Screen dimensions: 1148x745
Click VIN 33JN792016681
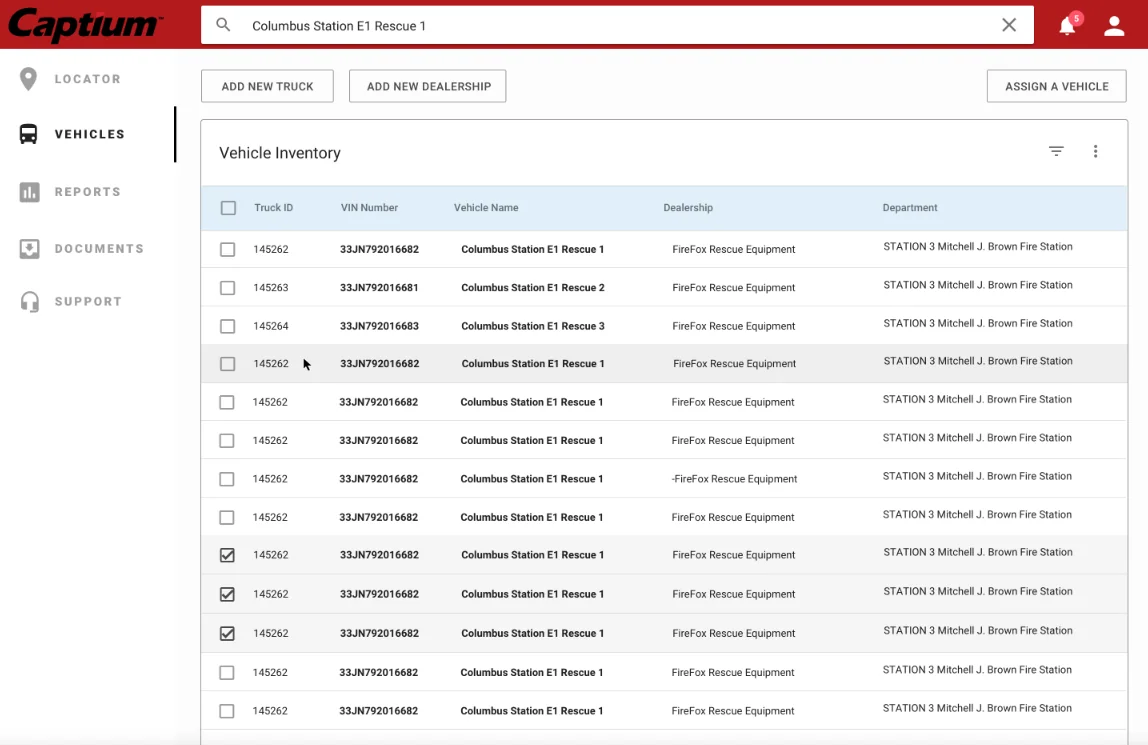[x=379, y=288]
